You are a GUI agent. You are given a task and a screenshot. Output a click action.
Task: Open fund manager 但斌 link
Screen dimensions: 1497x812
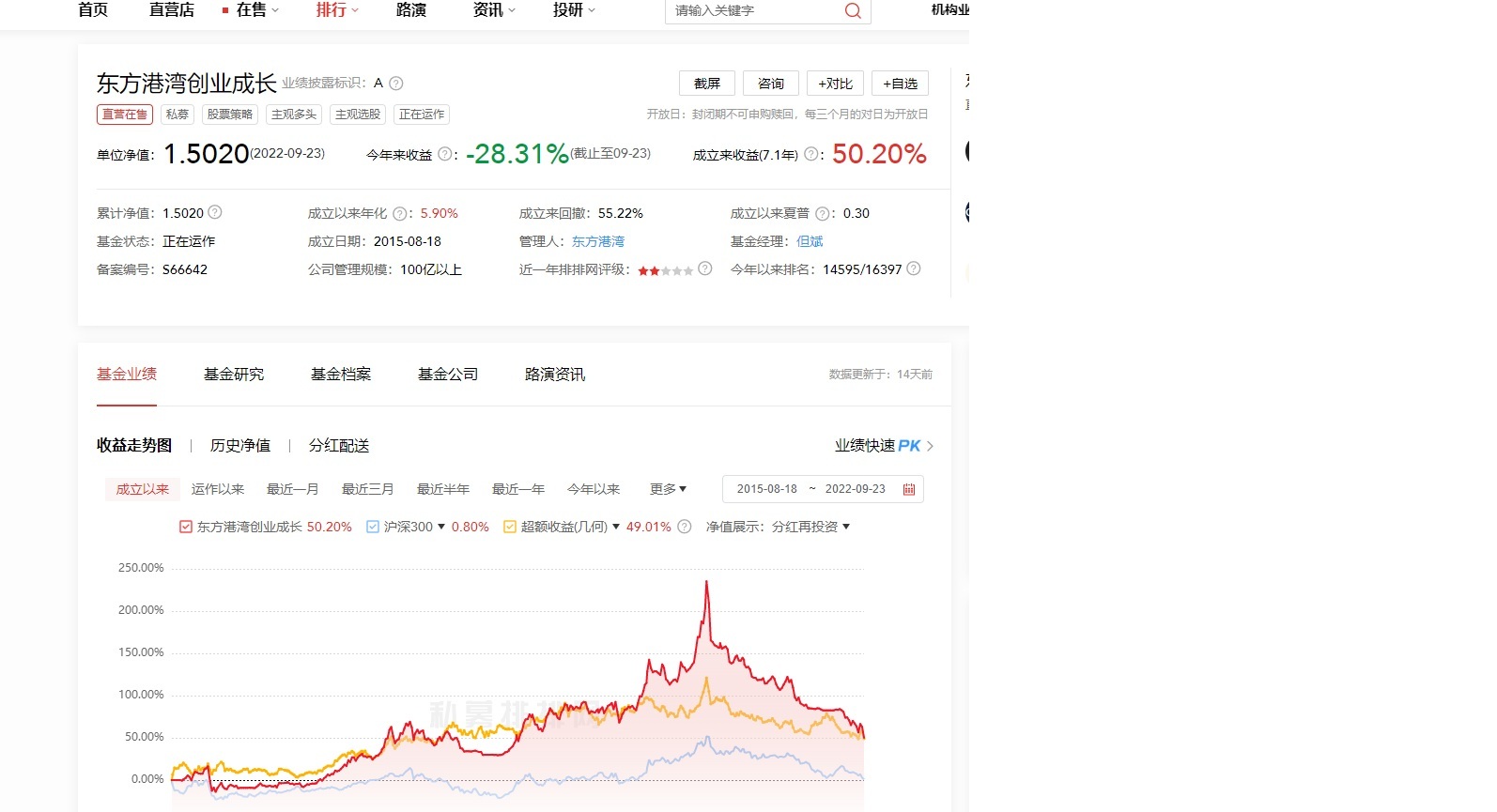coord(810,241)
